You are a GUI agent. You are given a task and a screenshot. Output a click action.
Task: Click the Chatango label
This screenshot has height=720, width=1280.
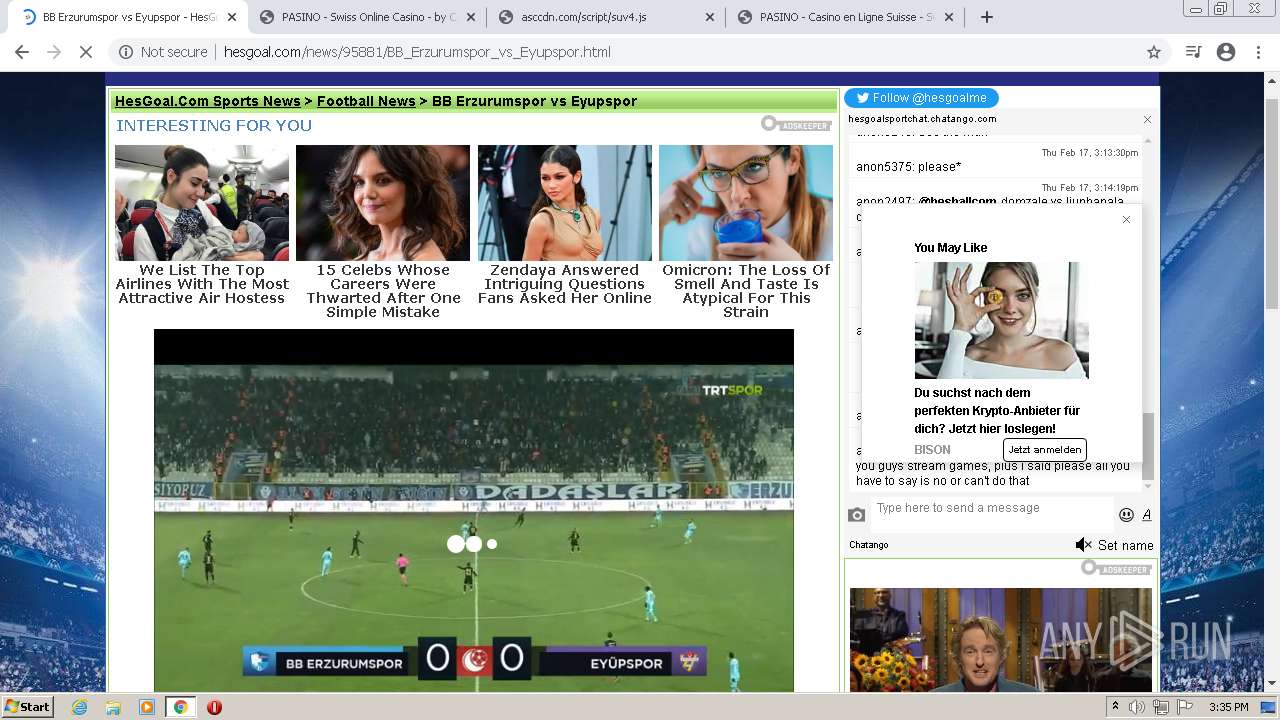point(869,545)
